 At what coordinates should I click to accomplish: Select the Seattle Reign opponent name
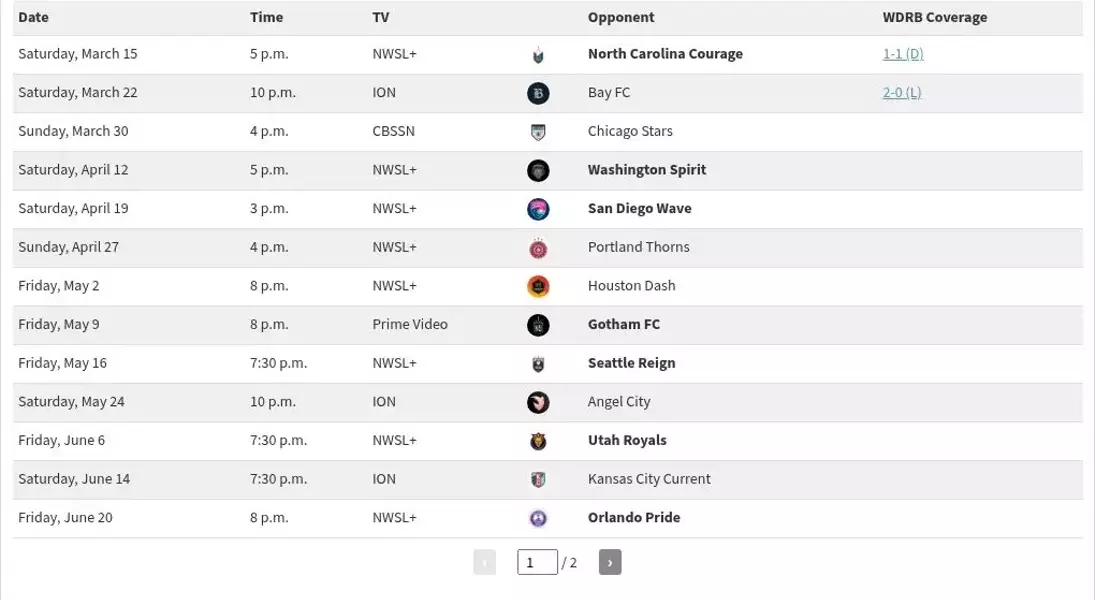pyautogui.click(x=631, y=363)
